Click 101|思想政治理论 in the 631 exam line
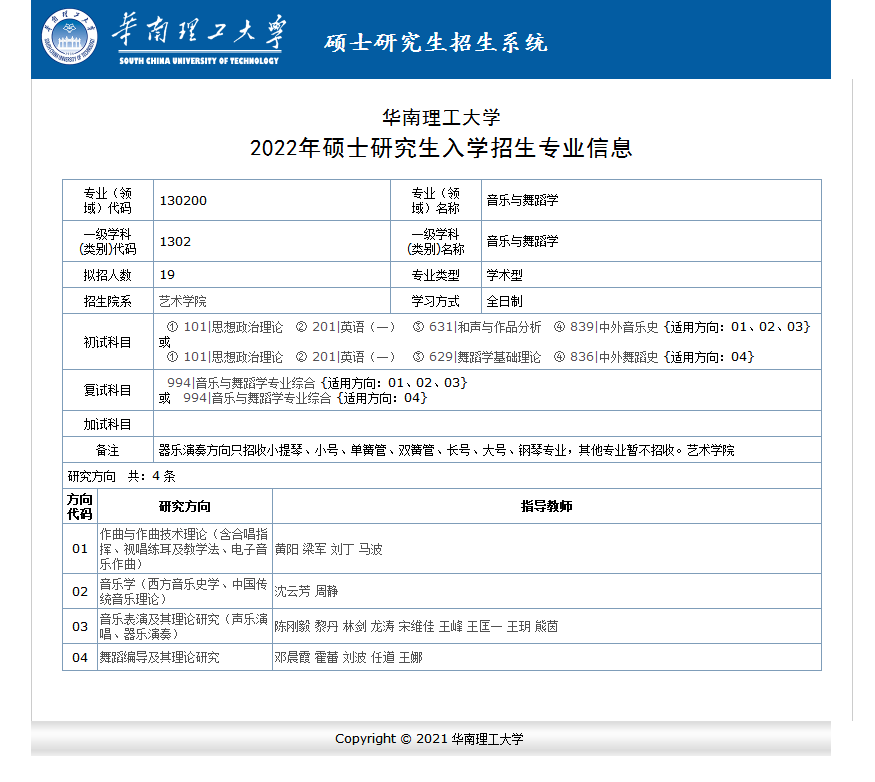The height and width of the screenshot is (782, 875). point(233,327)
